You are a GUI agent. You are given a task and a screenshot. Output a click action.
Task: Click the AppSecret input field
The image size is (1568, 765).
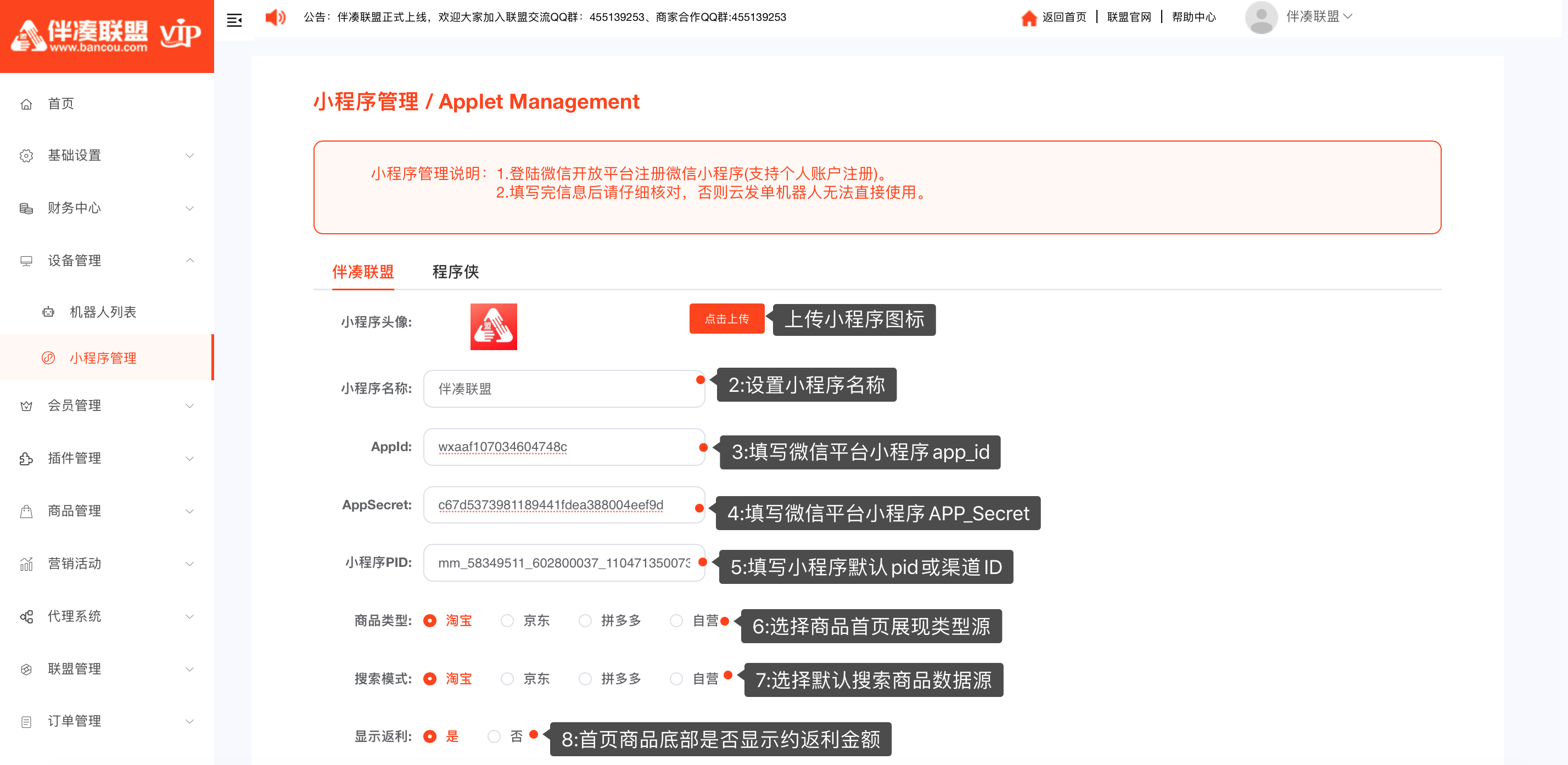564,504
